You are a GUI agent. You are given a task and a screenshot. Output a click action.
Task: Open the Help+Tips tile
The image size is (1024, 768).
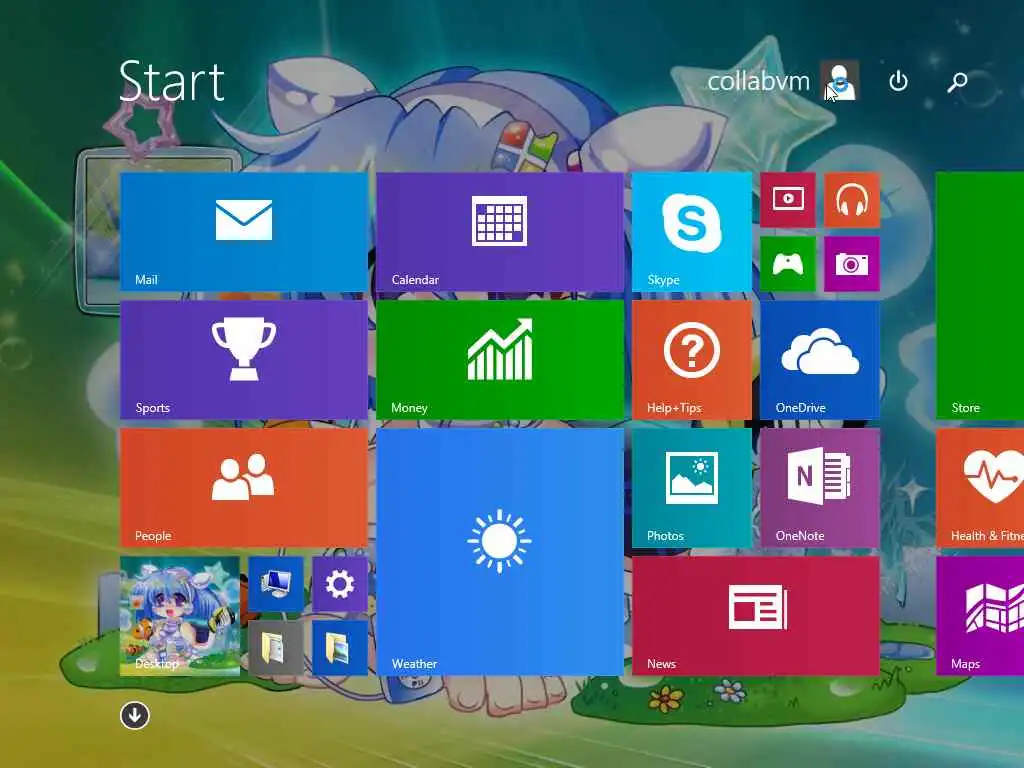(x=692, y=360)
